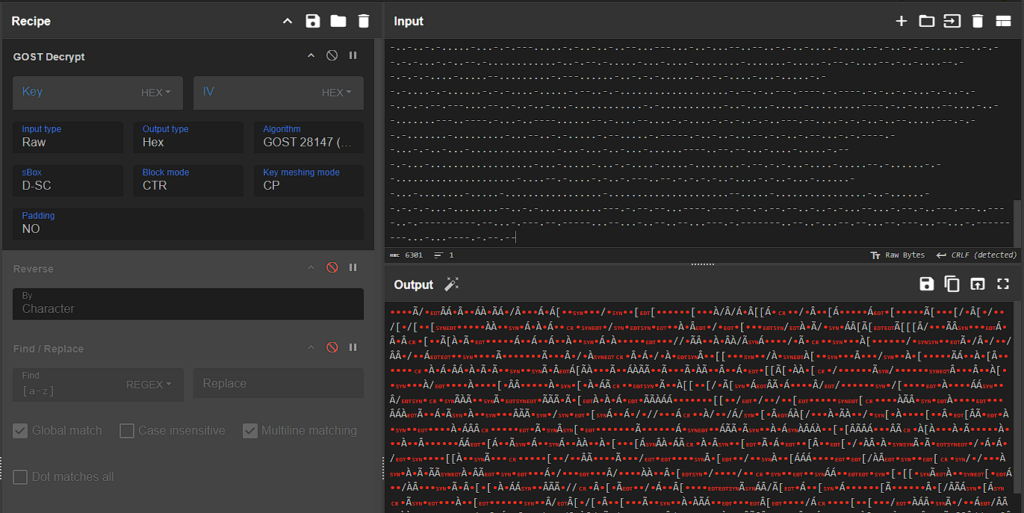Open the output magic wand suggestion
The image size is (1024, 513).
451,284
